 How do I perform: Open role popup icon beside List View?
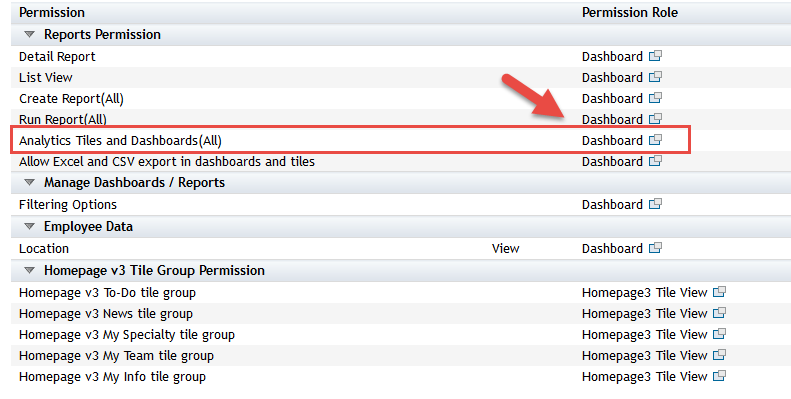(x=655, y=77)
